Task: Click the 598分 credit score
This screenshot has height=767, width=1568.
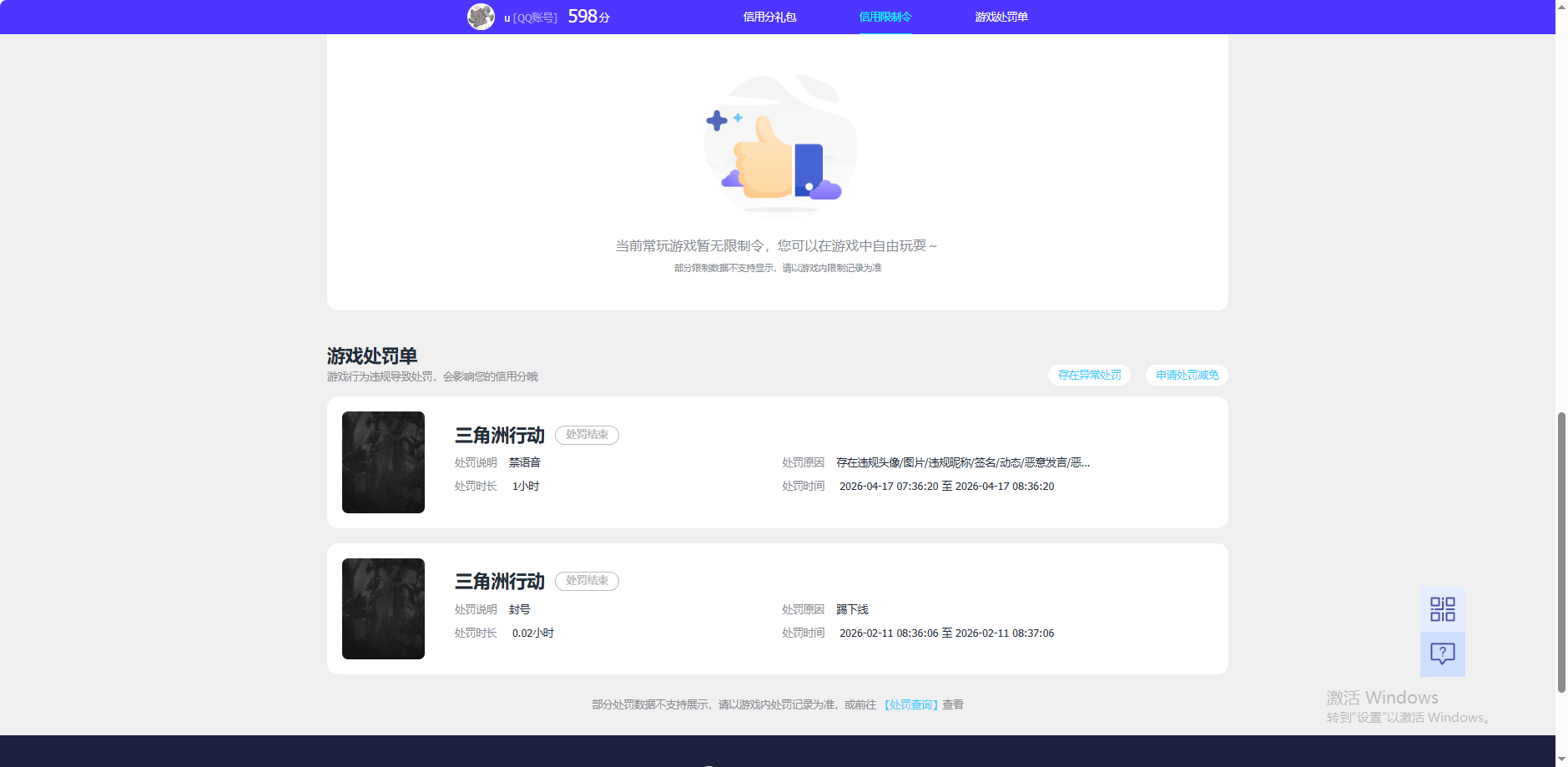Action: point(588,17)
